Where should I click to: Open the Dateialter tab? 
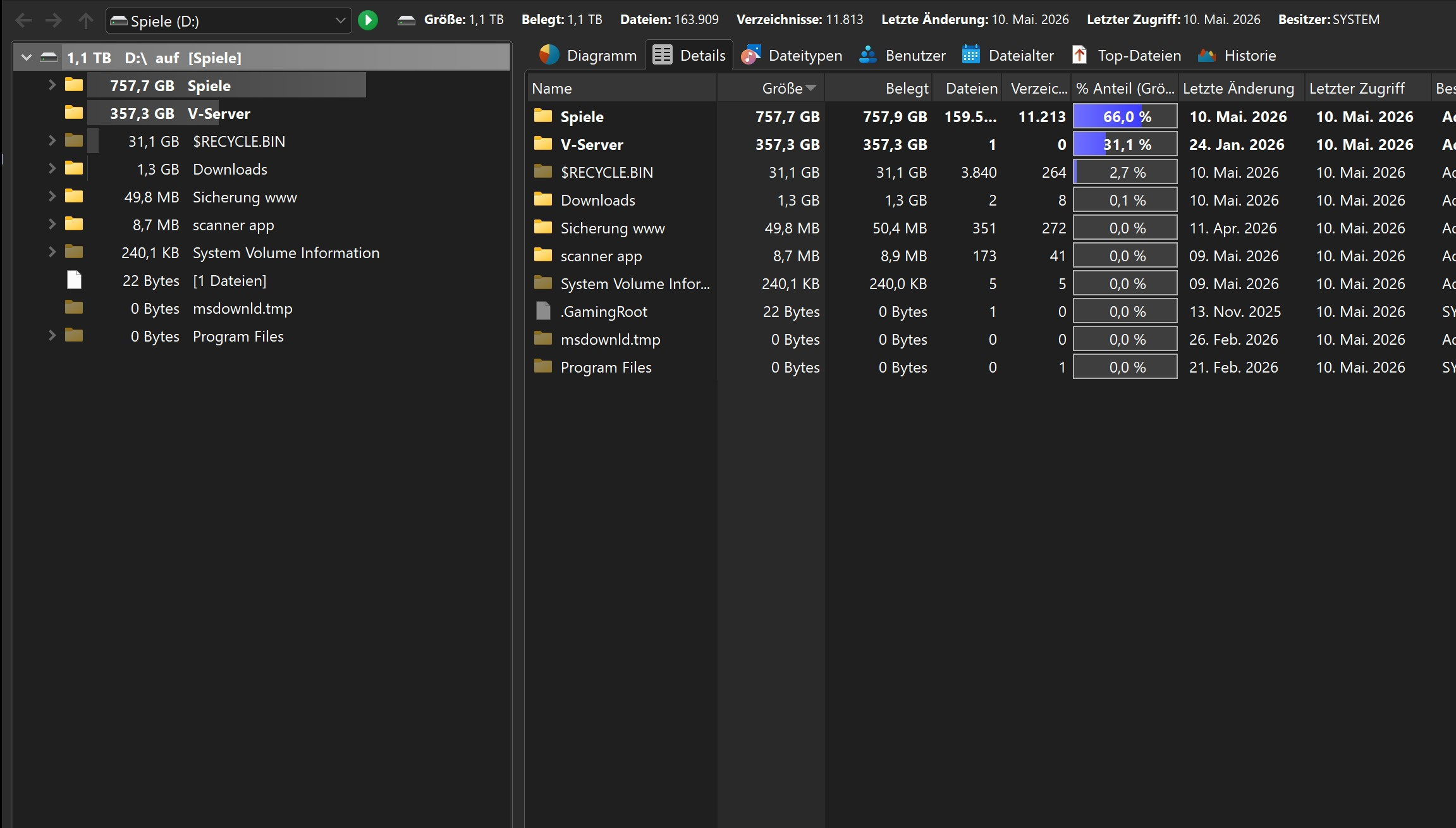tap(1008, 55)
